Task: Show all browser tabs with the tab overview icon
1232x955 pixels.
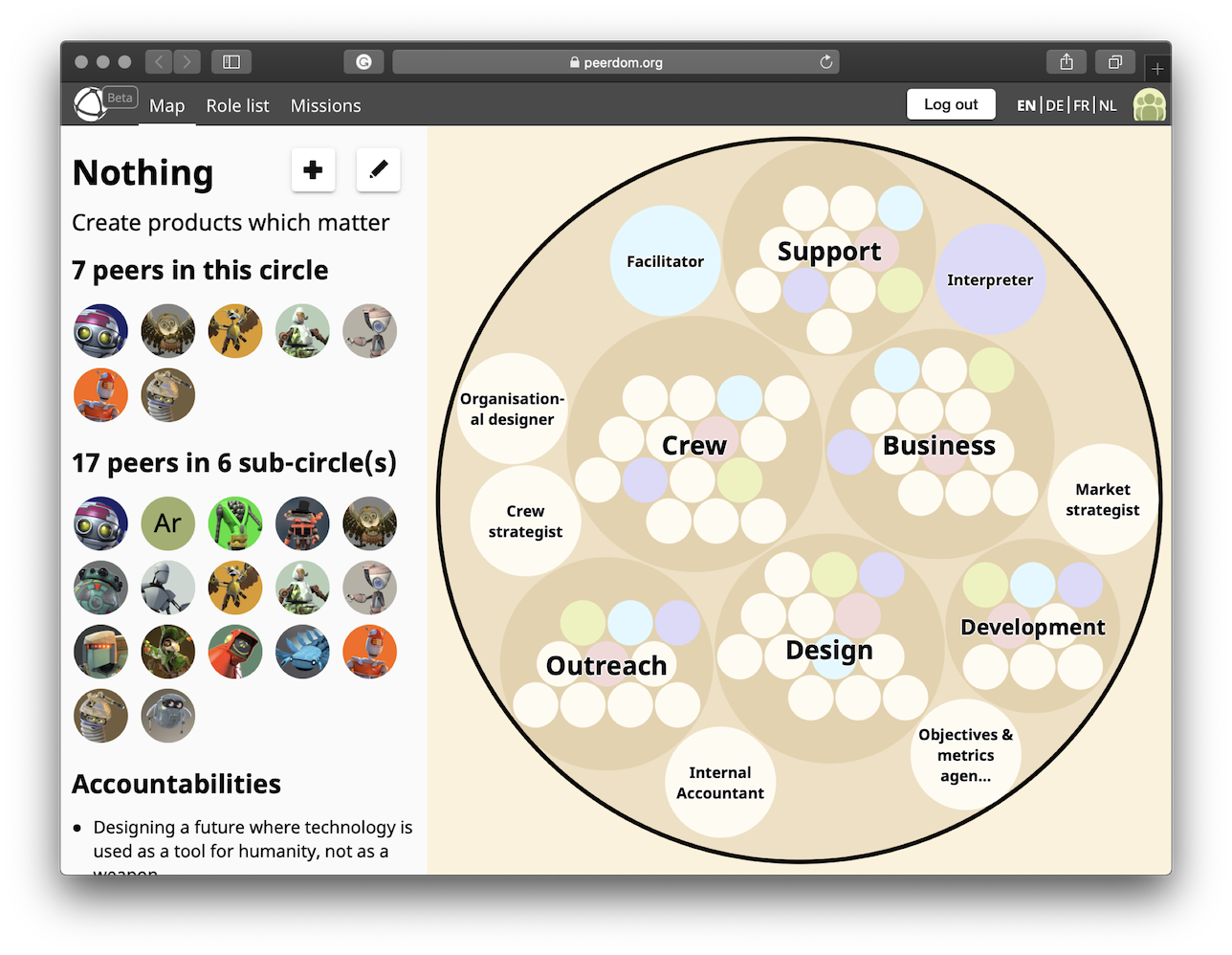Action: tap(1114, 60)
